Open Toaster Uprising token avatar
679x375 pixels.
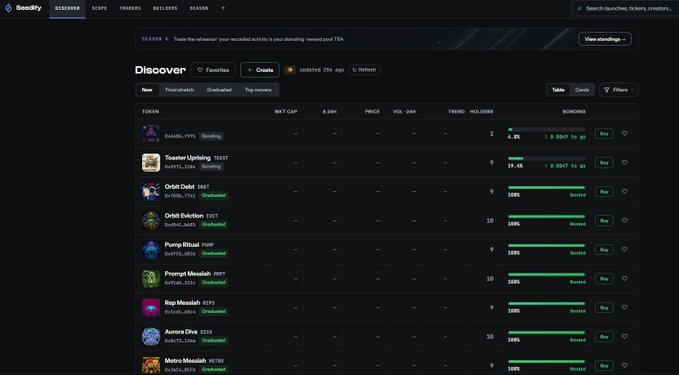tap(151, 162)
